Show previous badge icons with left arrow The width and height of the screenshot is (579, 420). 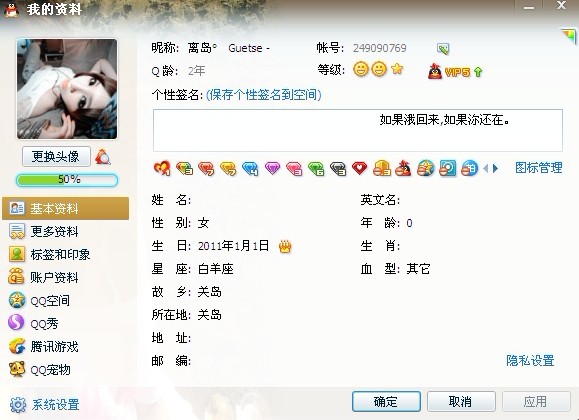click(485, 169)
